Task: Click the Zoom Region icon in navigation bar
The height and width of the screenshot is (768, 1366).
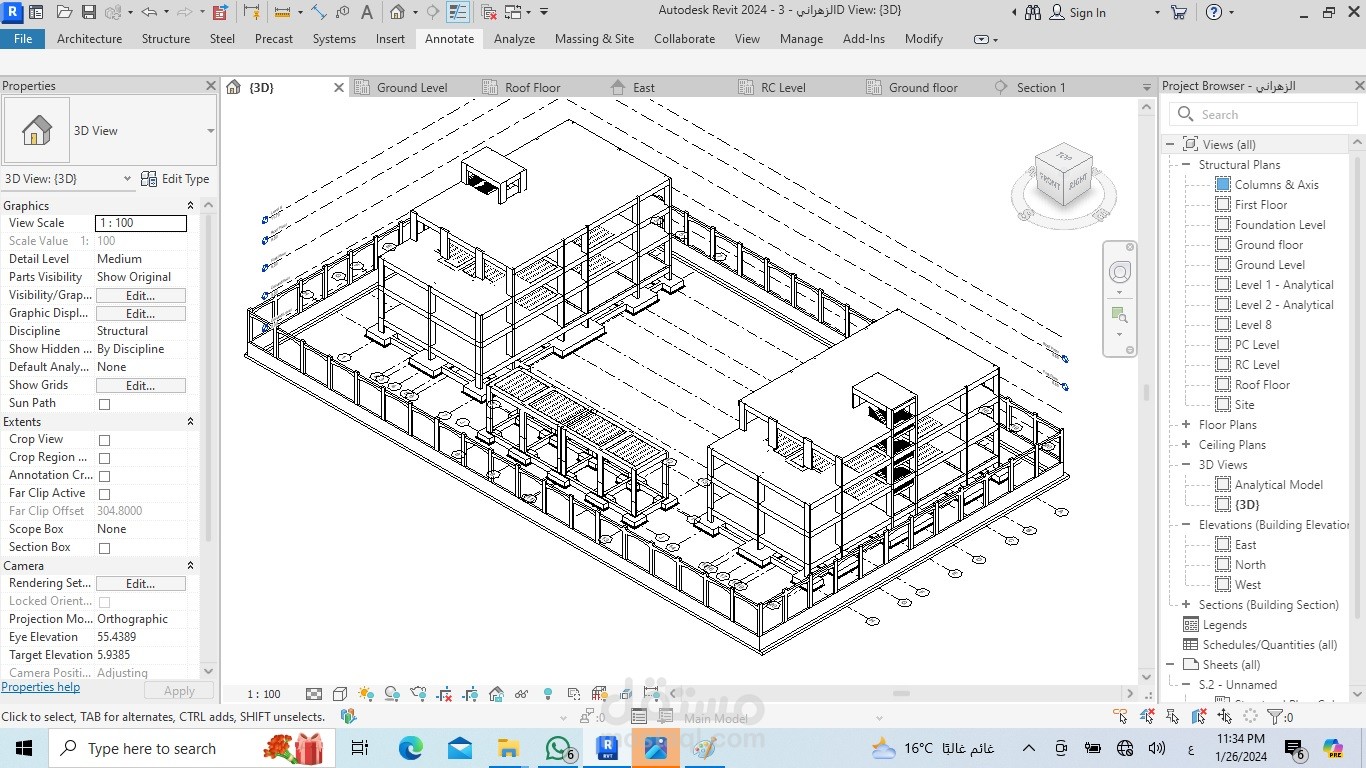Action: pyautogui.click(x=1120, y=317)
